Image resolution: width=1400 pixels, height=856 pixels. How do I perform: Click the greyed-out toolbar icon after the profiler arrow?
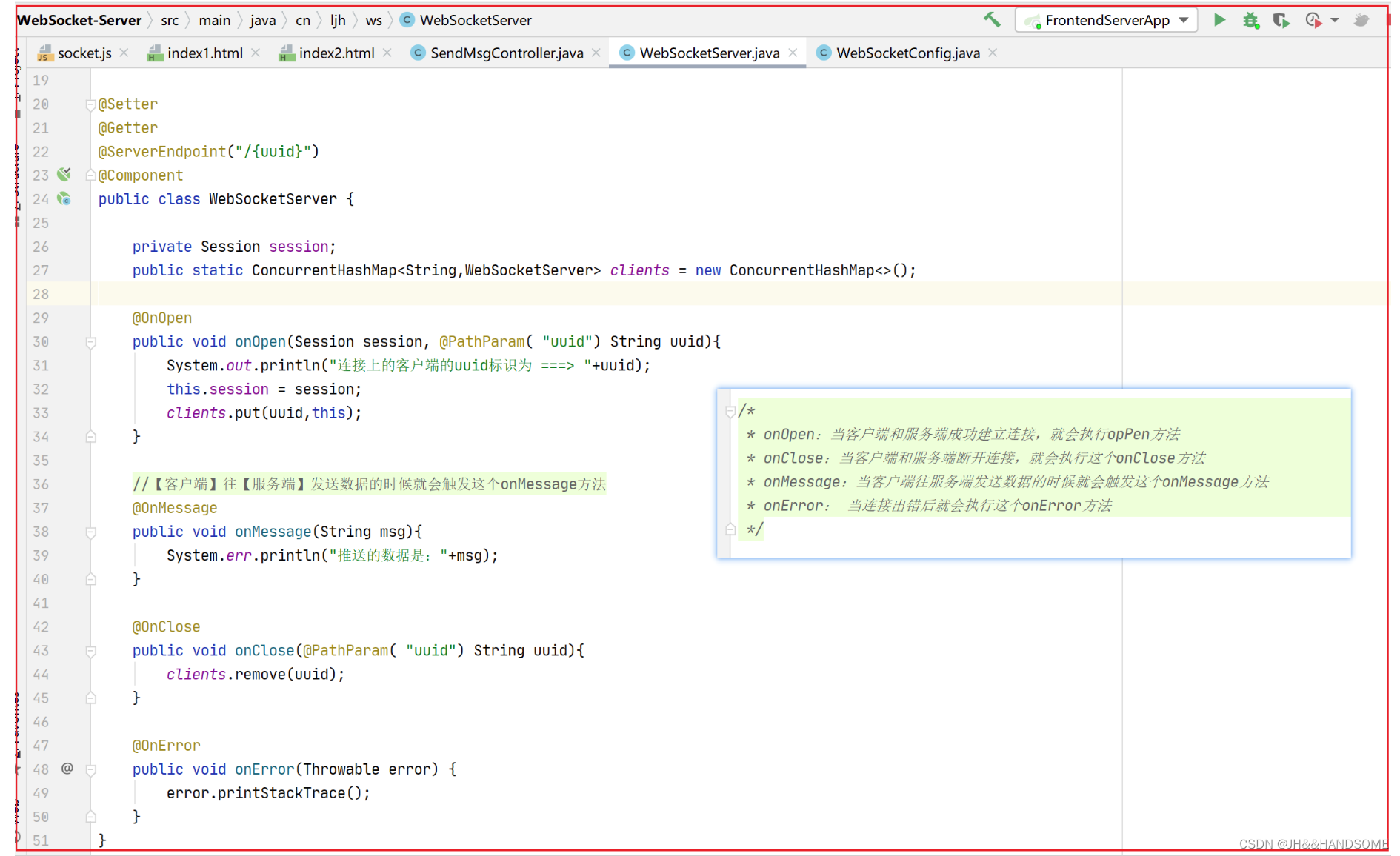1361,20
